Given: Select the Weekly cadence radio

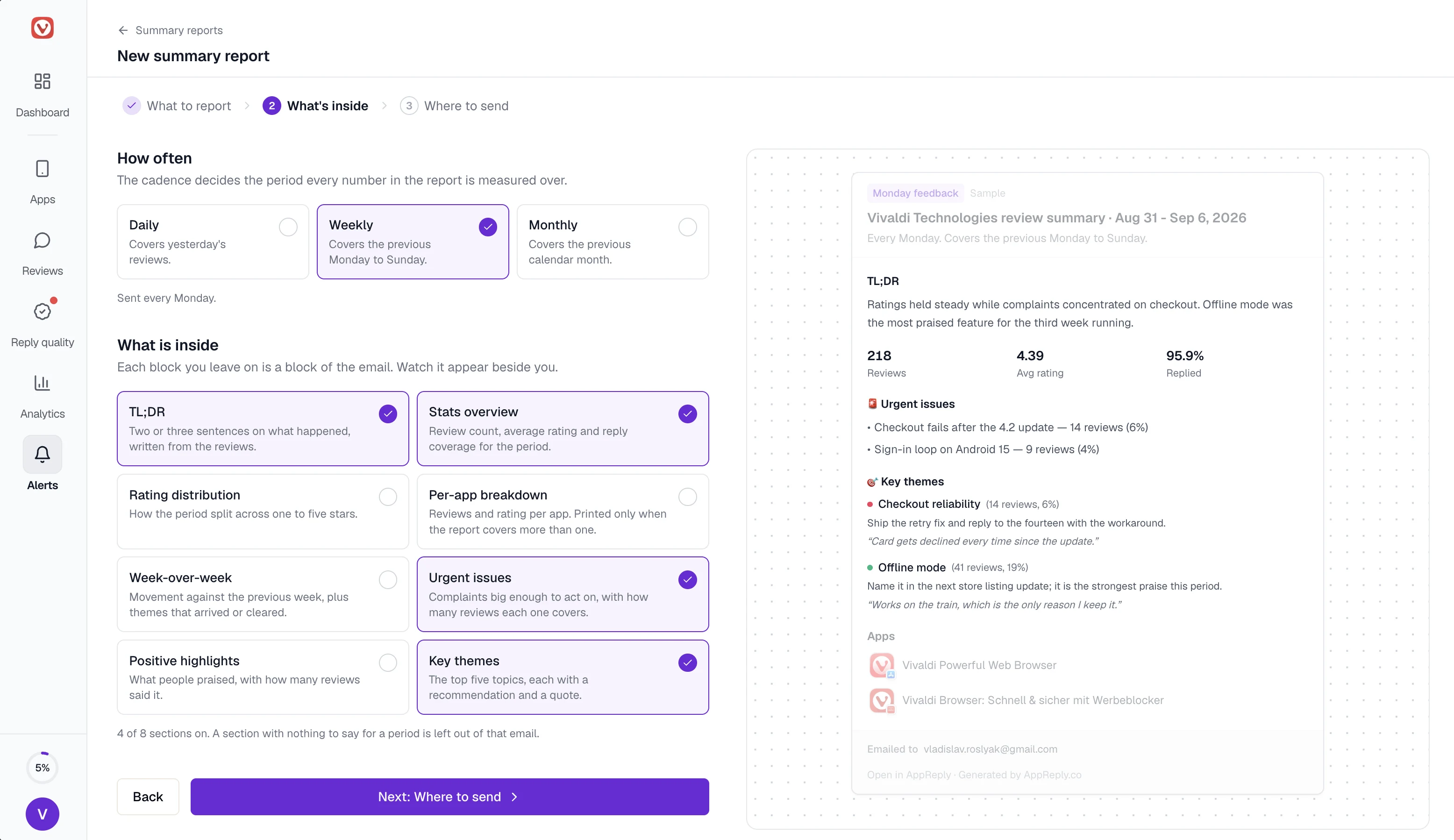Looking at the screenshot, I should pyautogui.click(x=488, y=227).
